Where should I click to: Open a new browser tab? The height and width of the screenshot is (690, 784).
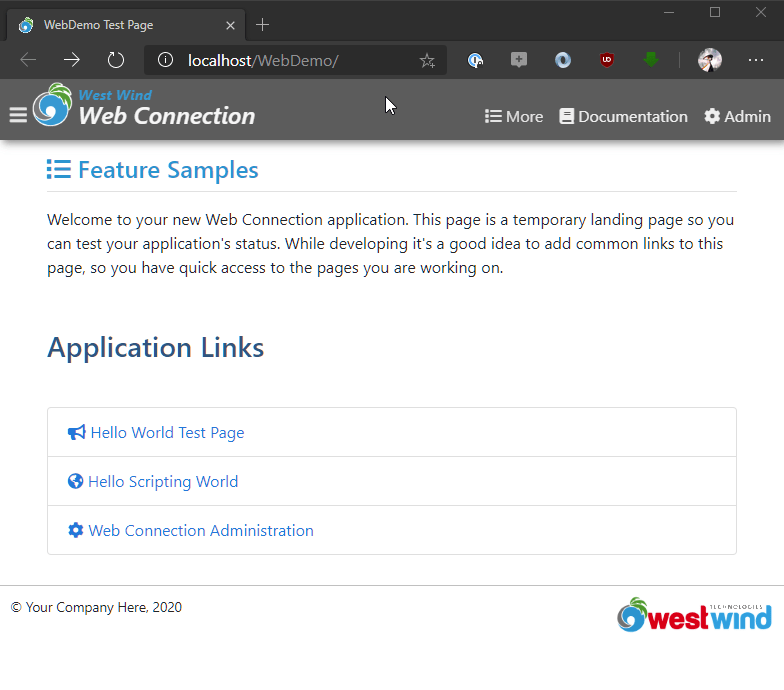(x=263, y=24)
